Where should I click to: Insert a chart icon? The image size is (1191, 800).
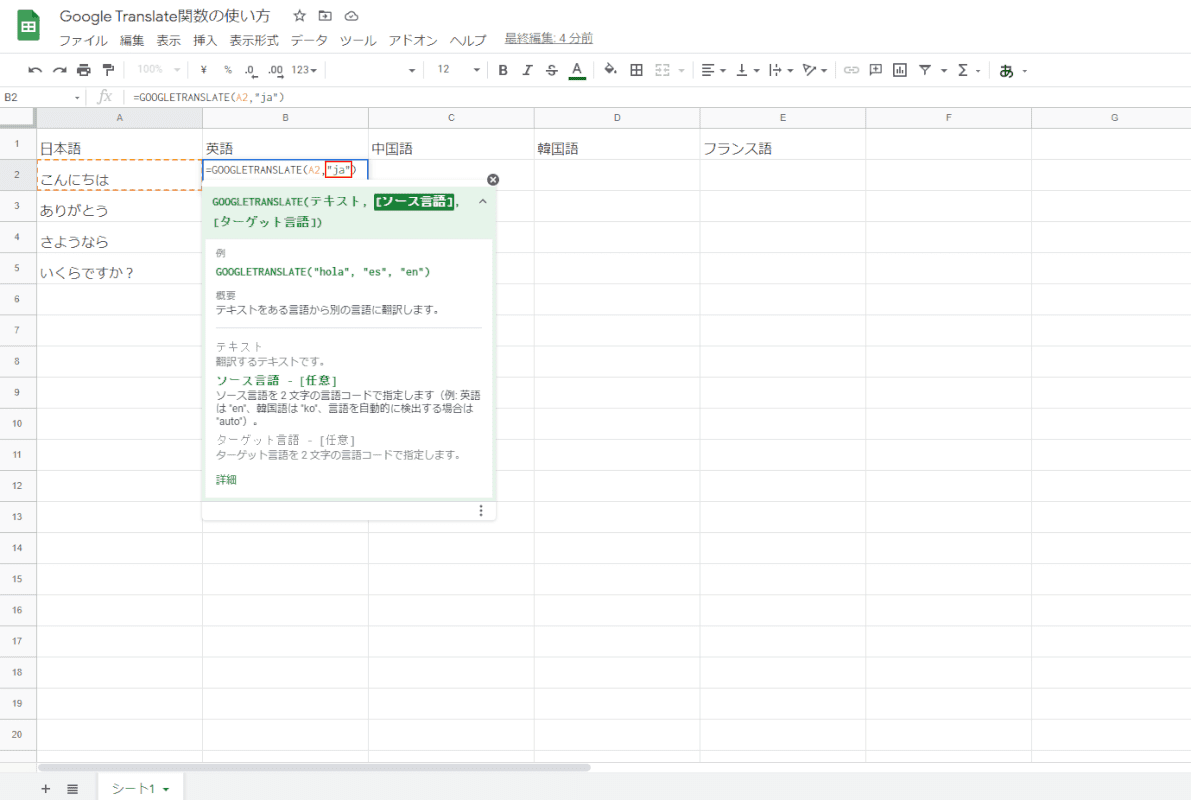tap(900, 70)
